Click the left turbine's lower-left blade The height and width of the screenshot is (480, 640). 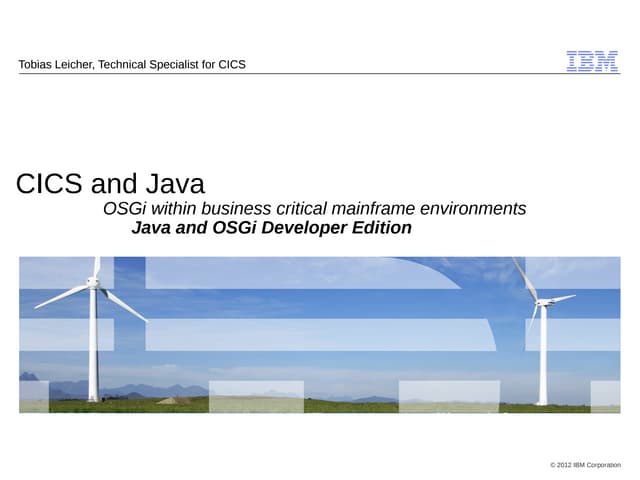[x=60, y=297]
